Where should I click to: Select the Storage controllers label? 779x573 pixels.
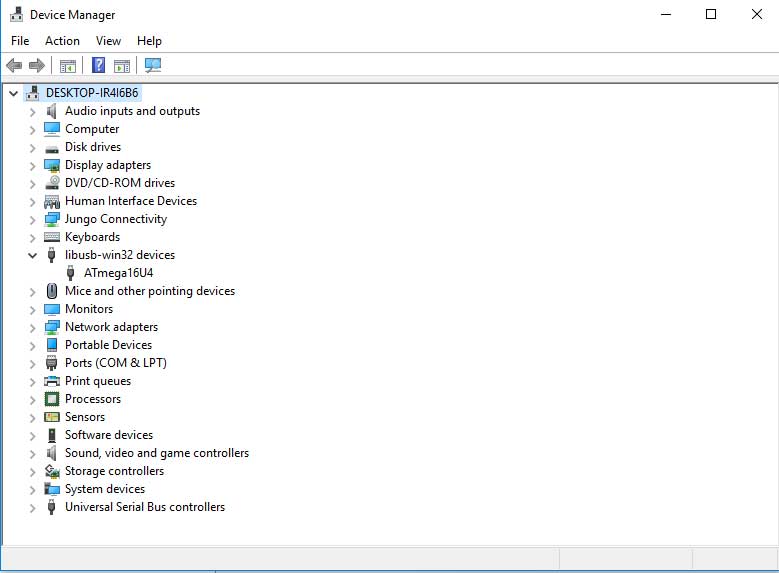tap(114, 471)
